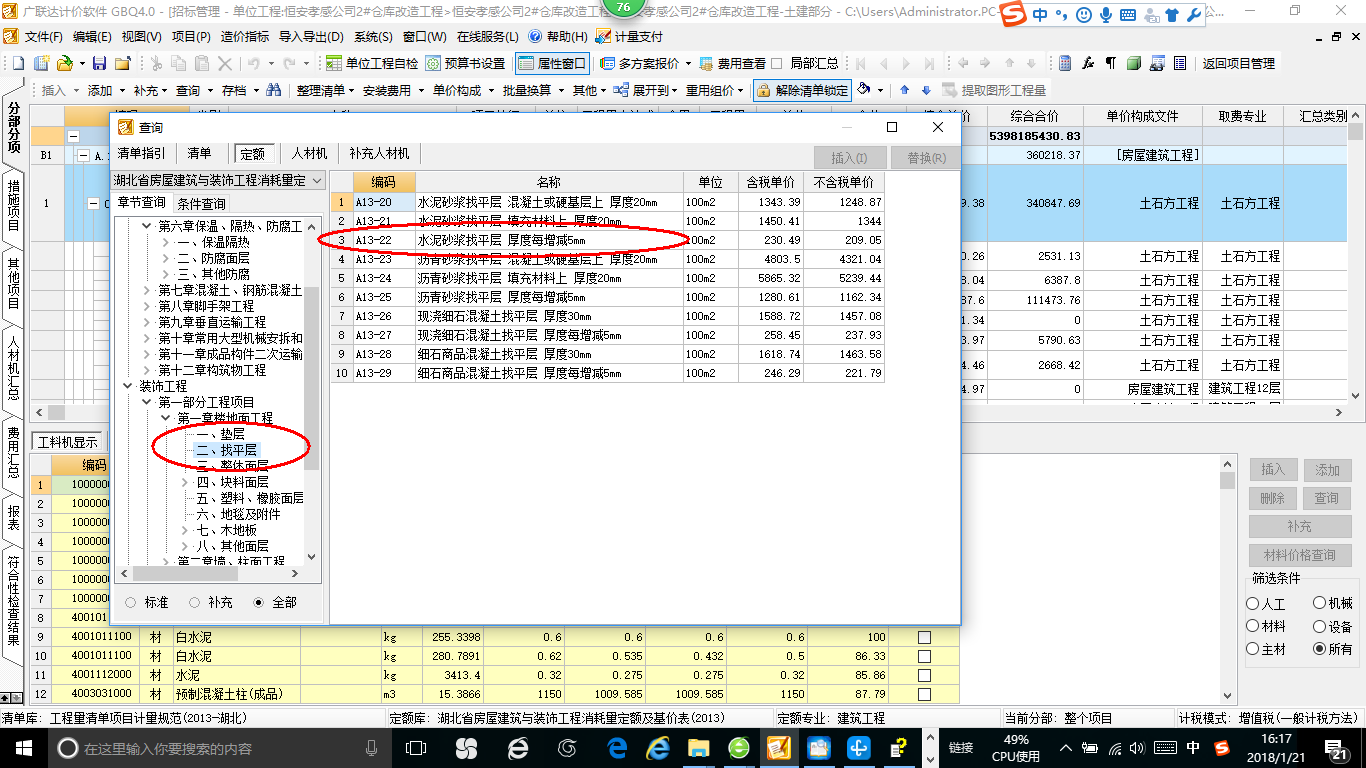Click the green 3D cube icon
The width and height of the screenshot is (1366, 768).
(1134, 63)
